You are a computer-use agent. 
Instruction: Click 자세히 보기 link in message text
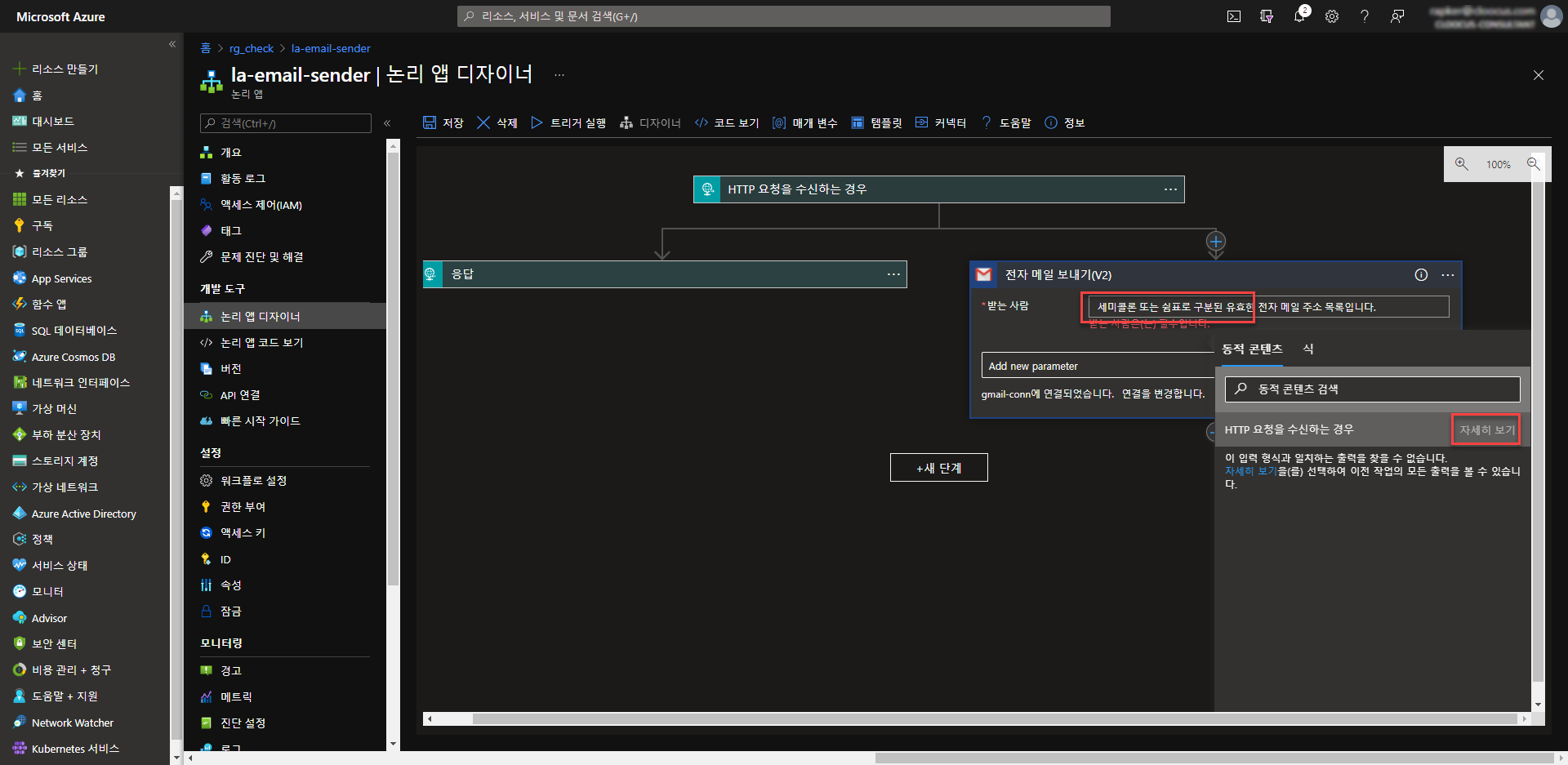(x=1250, y=471)
